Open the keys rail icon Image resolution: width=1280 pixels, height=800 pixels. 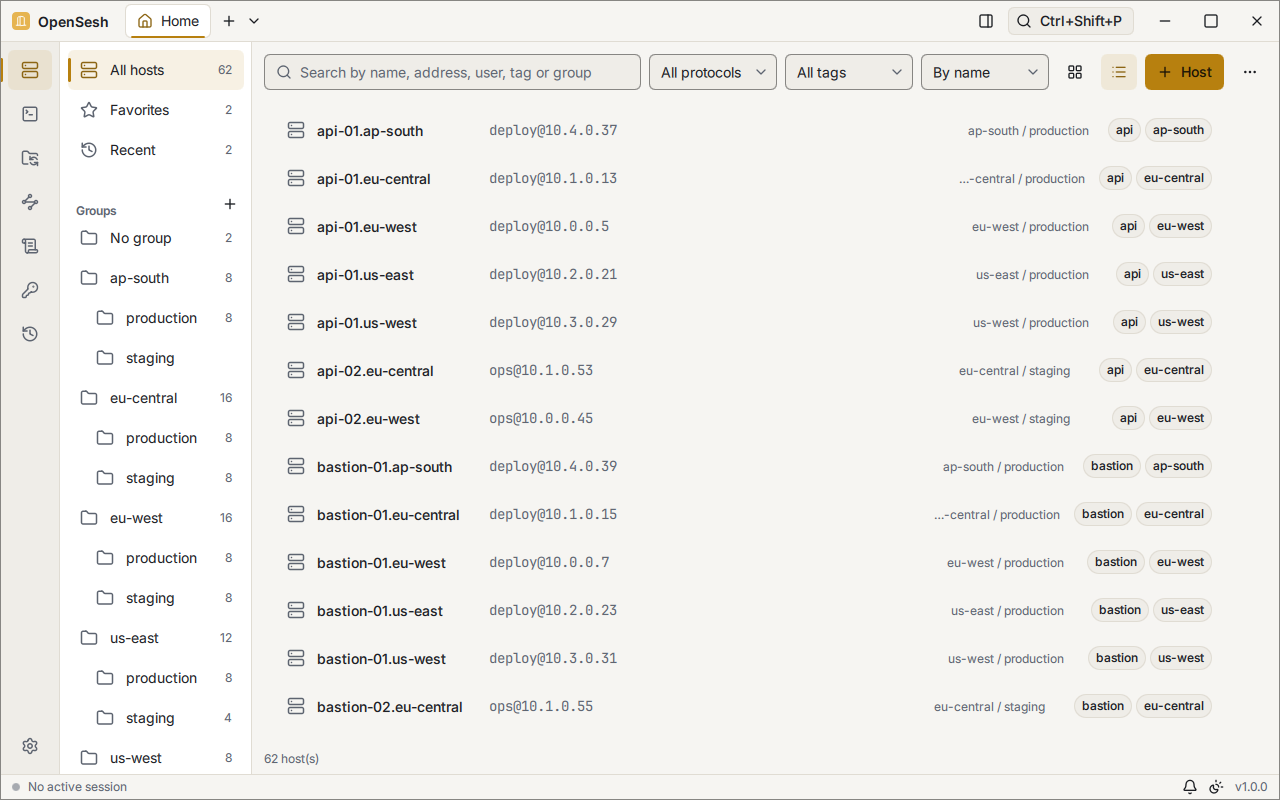click(x=30, y=290)
